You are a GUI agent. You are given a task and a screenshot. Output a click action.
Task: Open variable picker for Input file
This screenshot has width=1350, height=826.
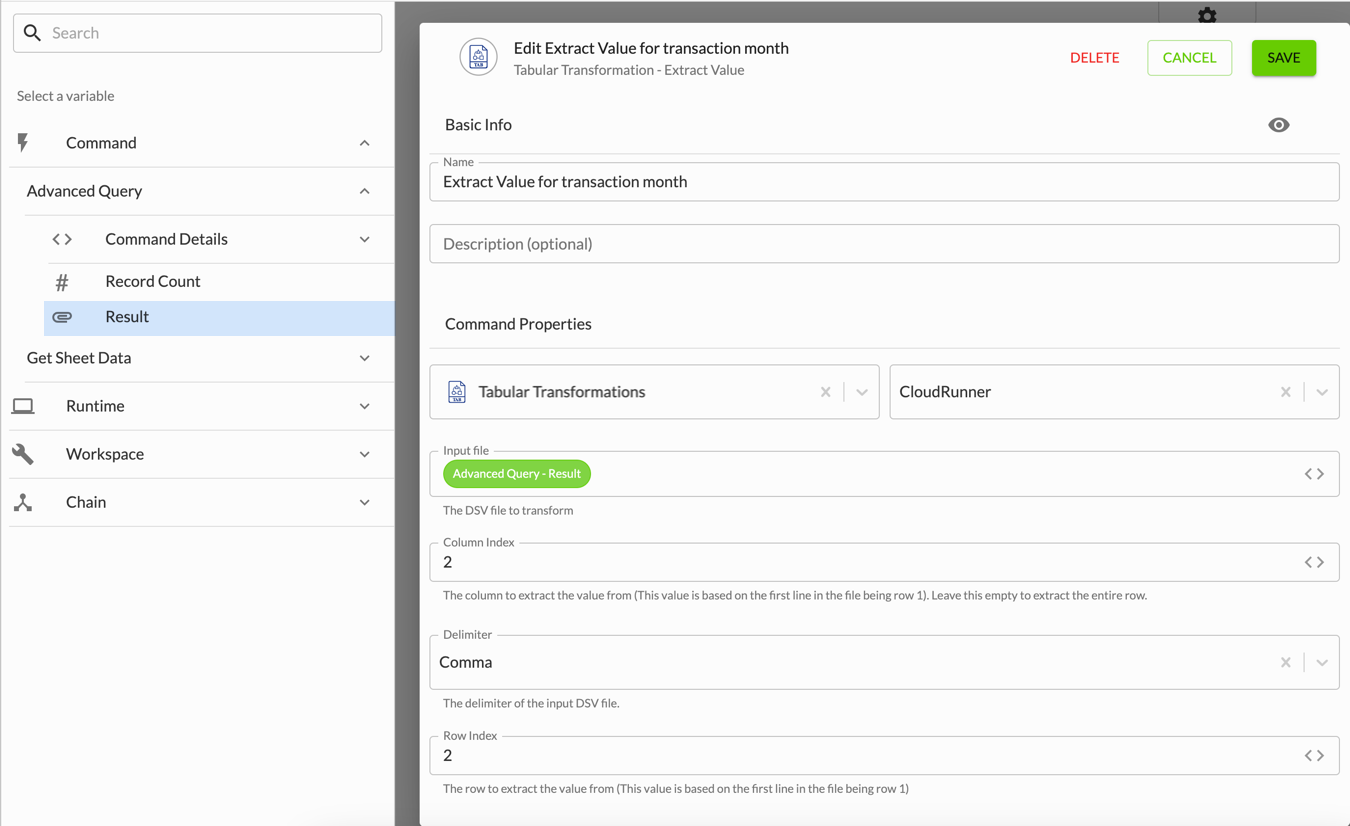coord(1314,474)
